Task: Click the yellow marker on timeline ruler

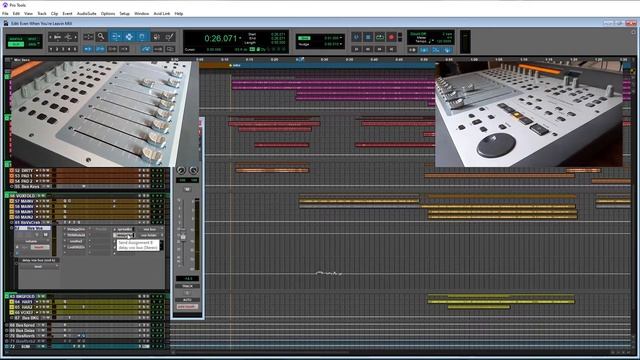Action: 231,65
